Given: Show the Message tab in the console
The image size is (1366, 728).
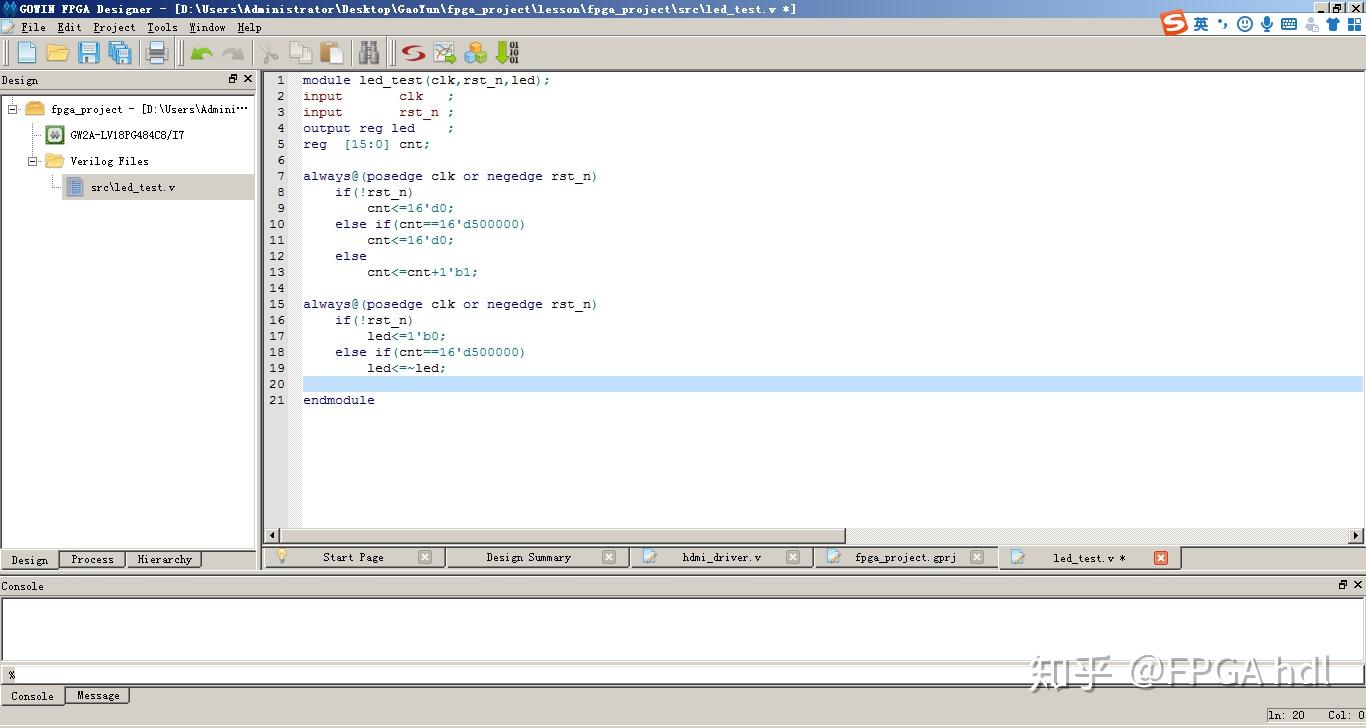Looking at the screenshot, I should [x=98, y=696].
